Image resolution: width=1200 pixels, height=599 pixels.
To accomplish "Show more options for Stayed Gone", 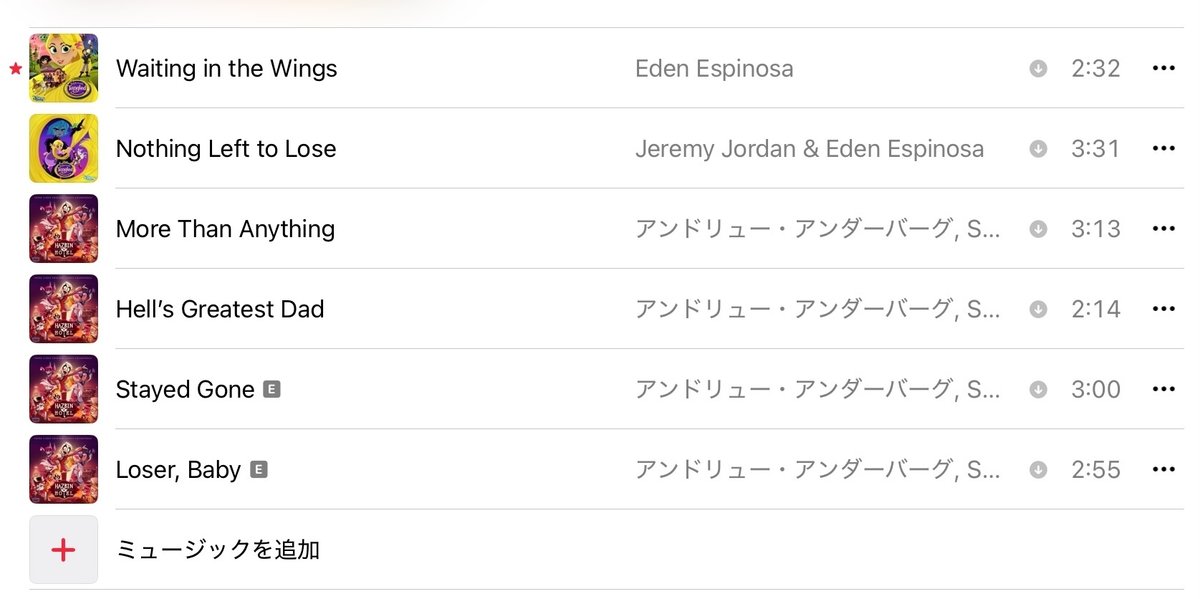I will (1163, 389).
